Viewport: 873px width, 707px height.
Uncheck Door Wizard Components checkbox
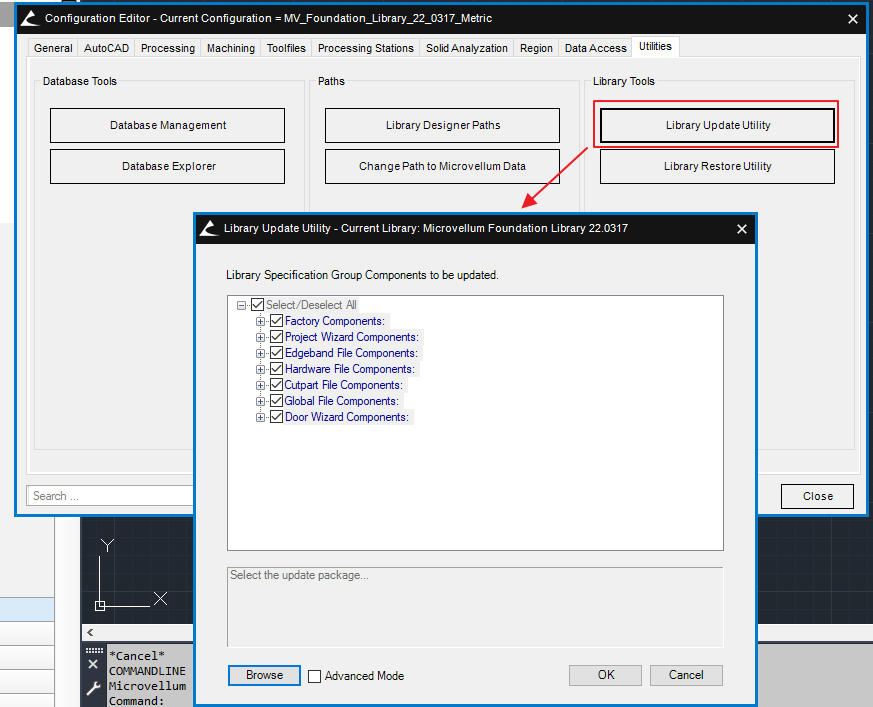[277, 417]
